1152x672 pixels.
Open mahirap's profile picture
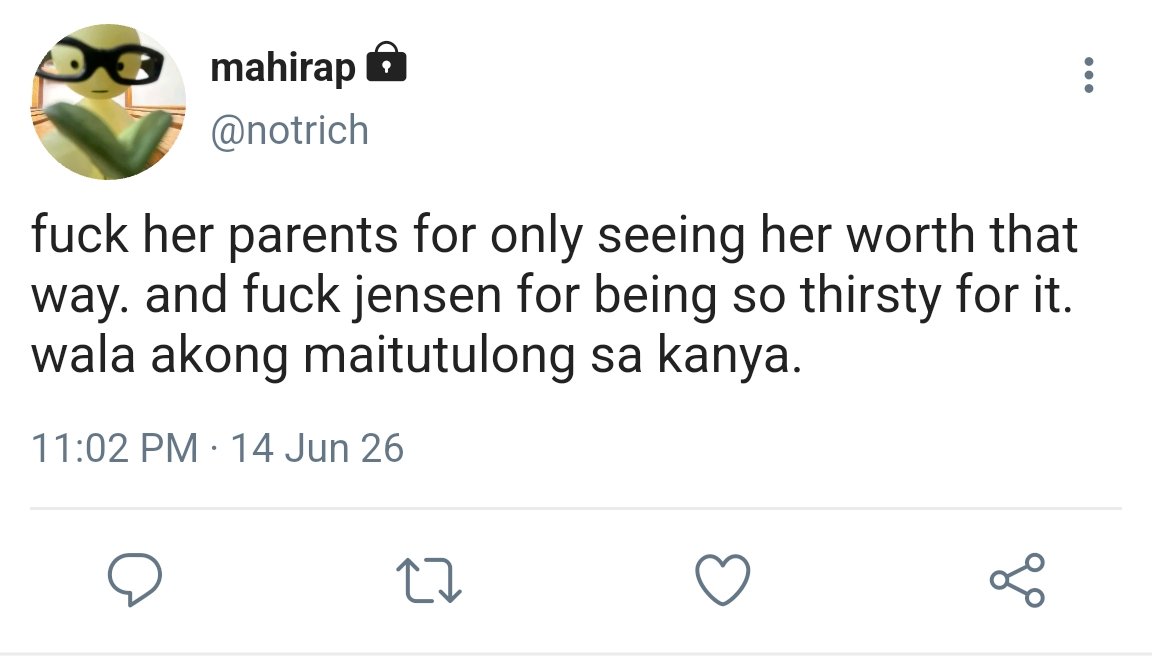point(107,101)
